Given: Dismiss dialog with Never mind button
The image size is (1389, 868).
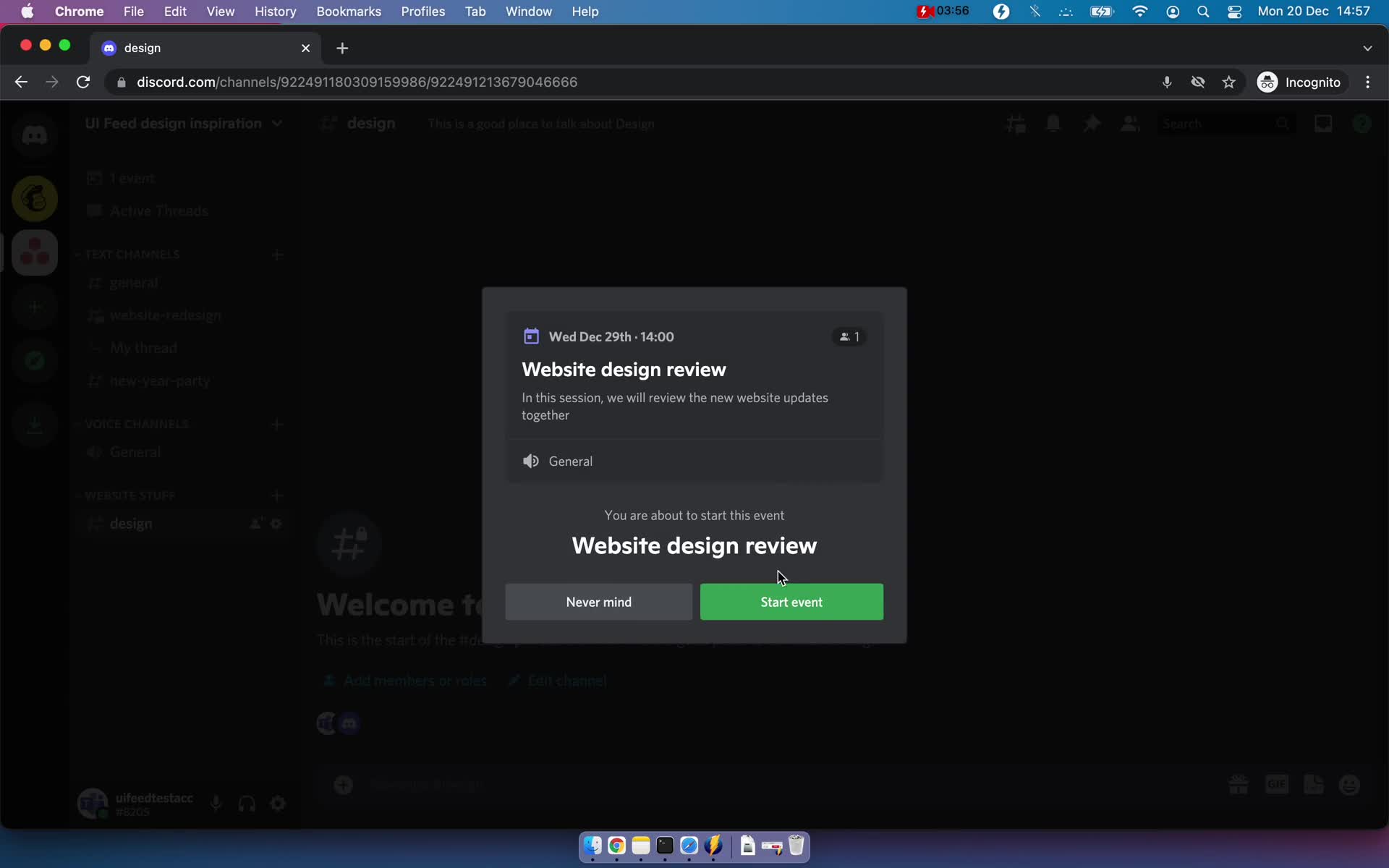Looking at the screenshot, I should 598,602.
